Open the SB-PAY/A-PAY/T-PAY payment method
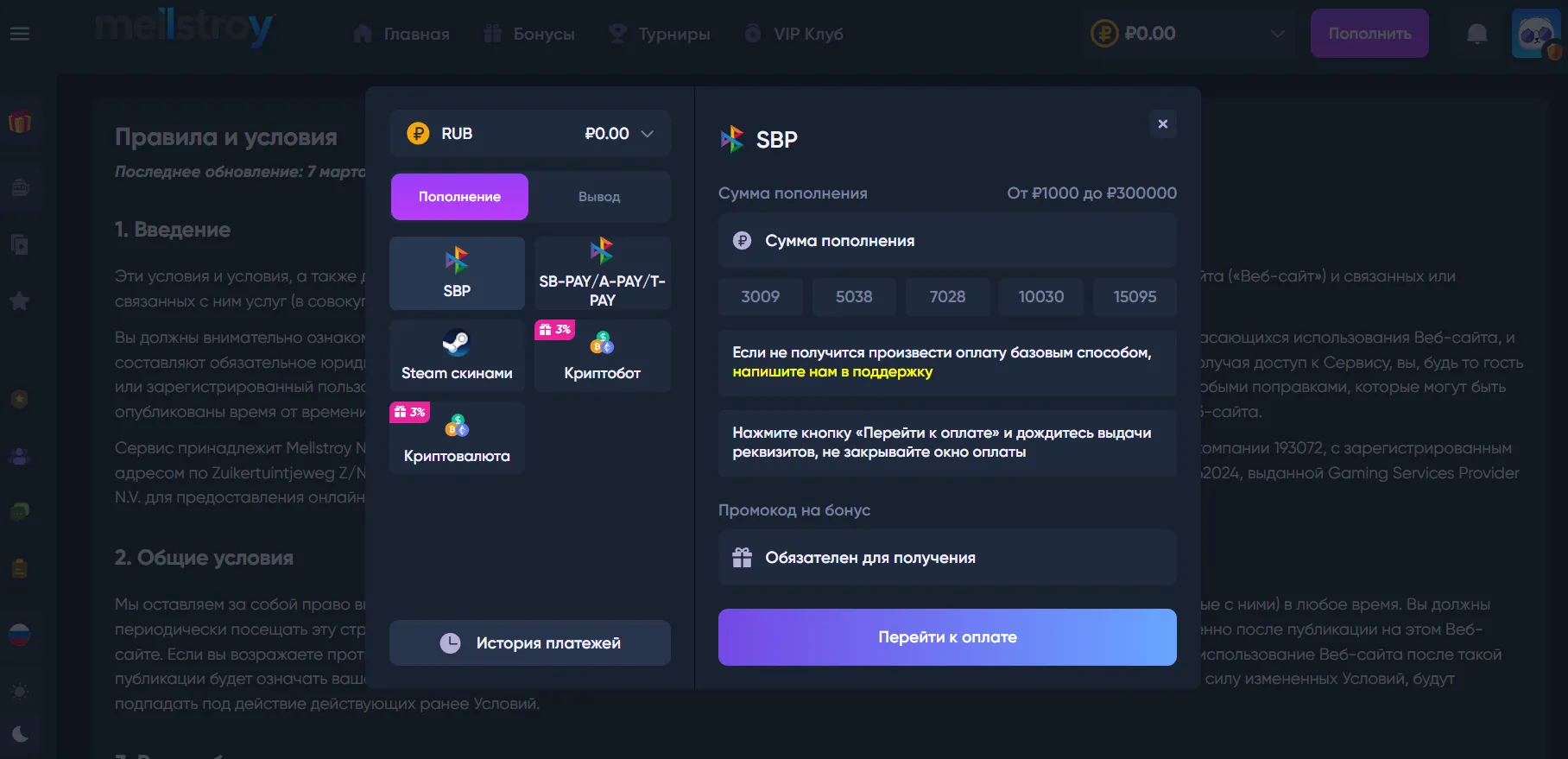Screen dimensions: 1568x759 point(602,273)
